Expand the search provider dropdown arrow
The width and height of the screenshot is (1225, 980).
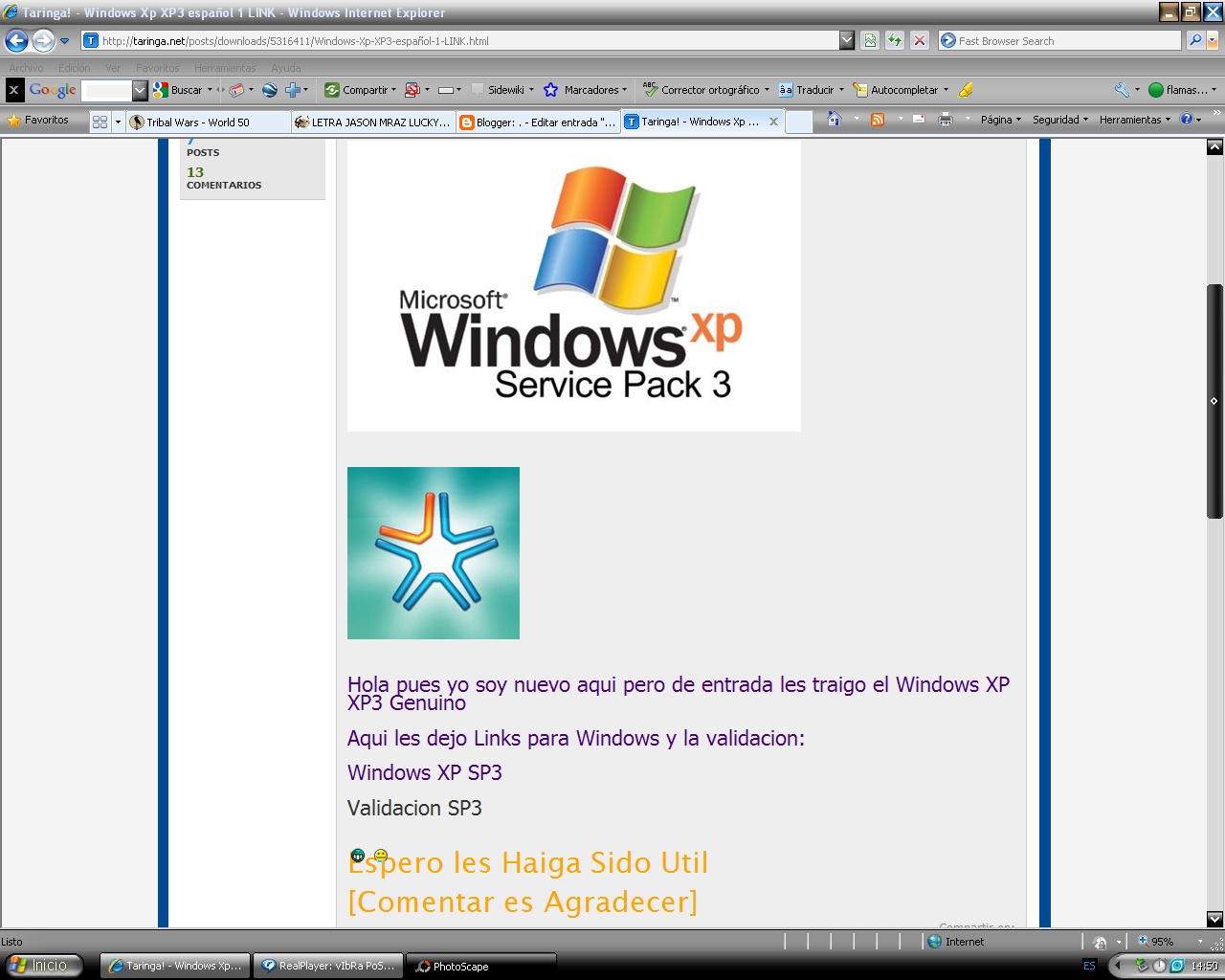click(x=1213, y=40)
